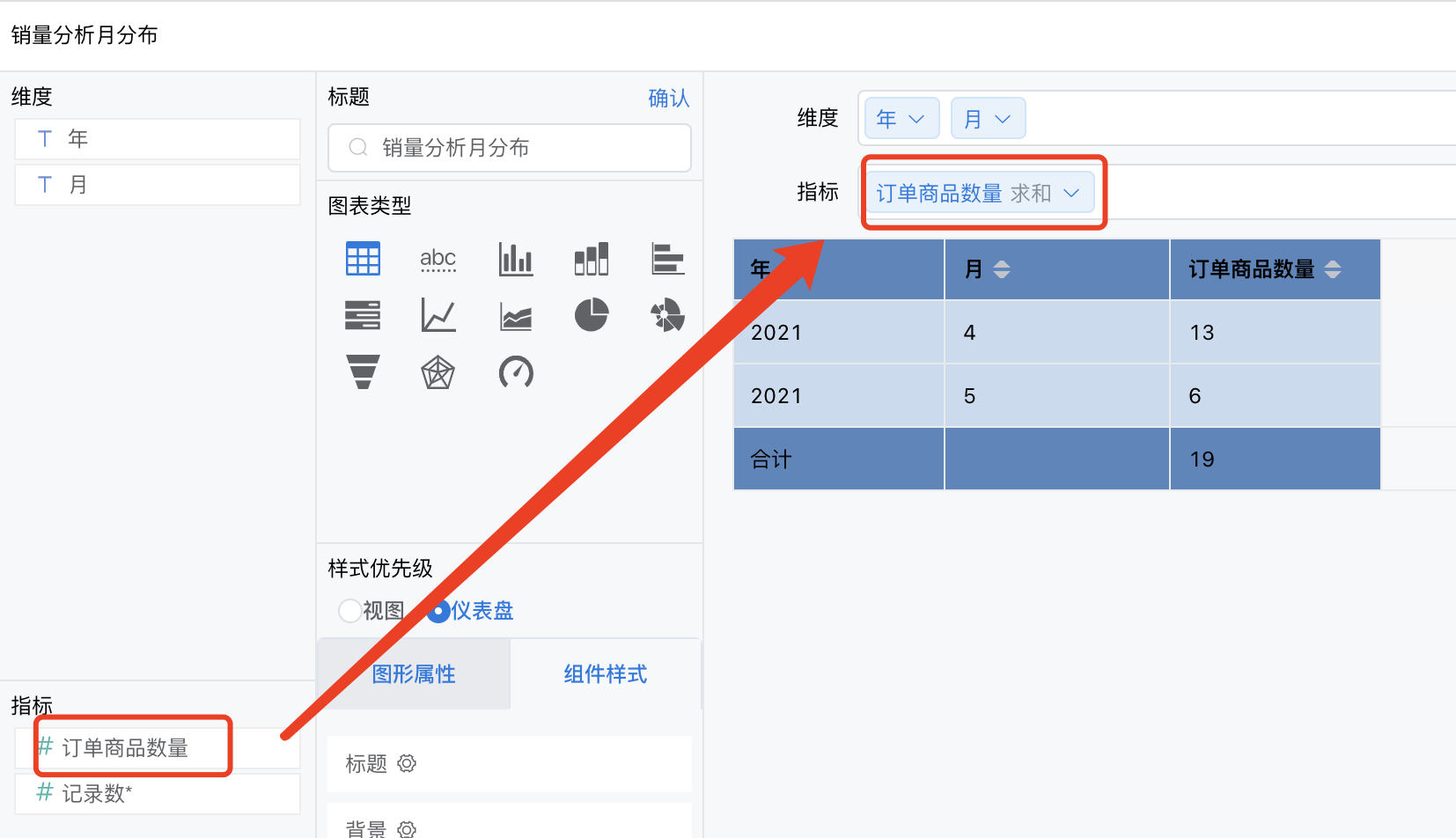
Task: Select the 记录数* indicator field
Action: click(158, 794)
